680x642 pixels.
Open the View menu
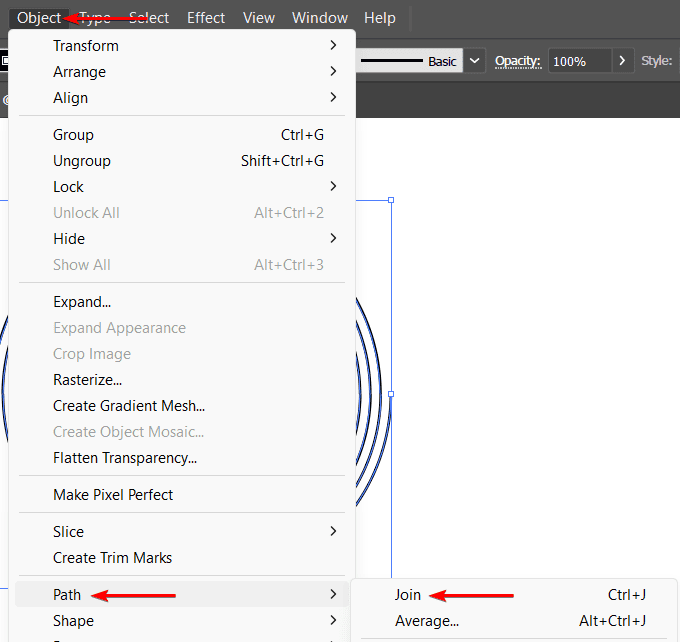coord(259,18)
